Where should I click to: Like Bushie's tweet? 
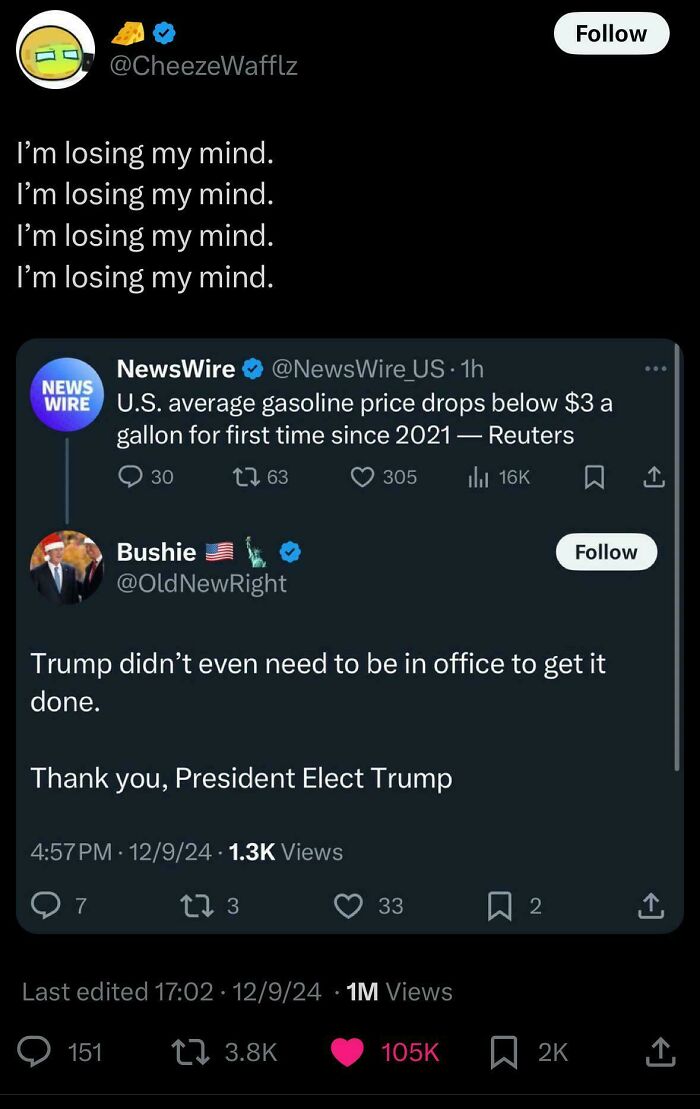tap(348, 906)
